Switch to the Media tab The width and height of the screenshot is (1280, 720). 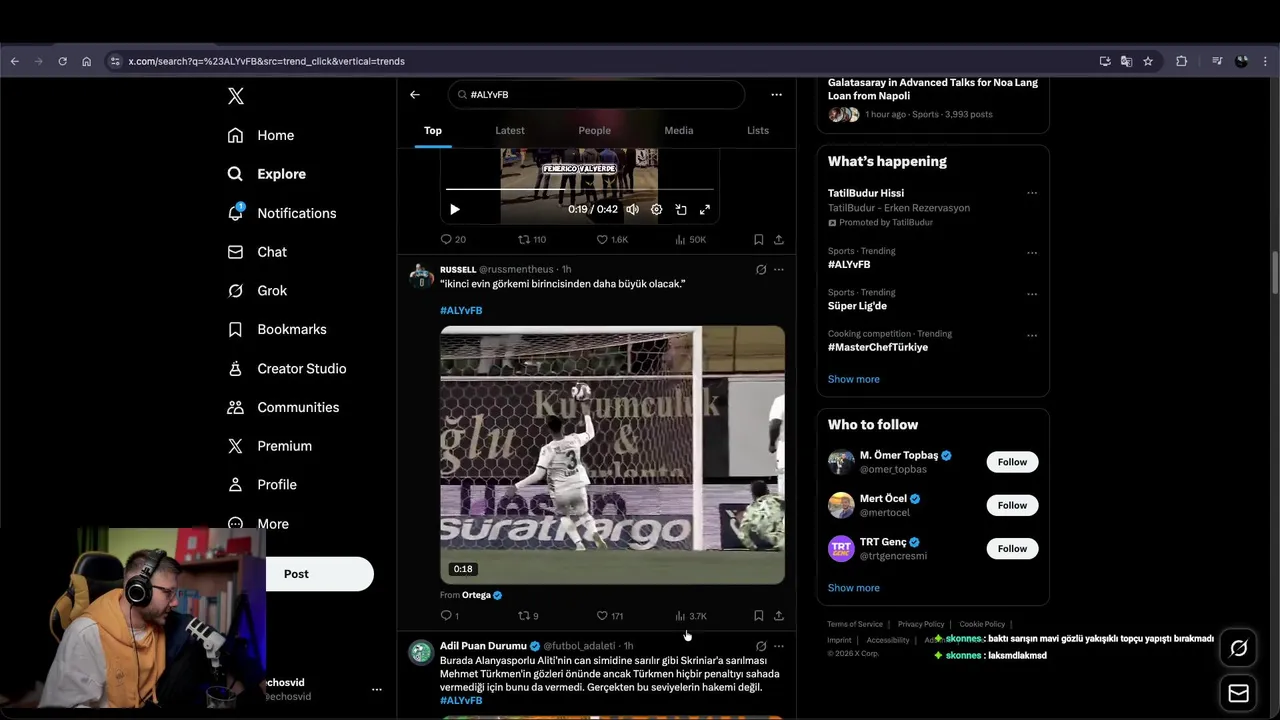[x=679, y=130]
